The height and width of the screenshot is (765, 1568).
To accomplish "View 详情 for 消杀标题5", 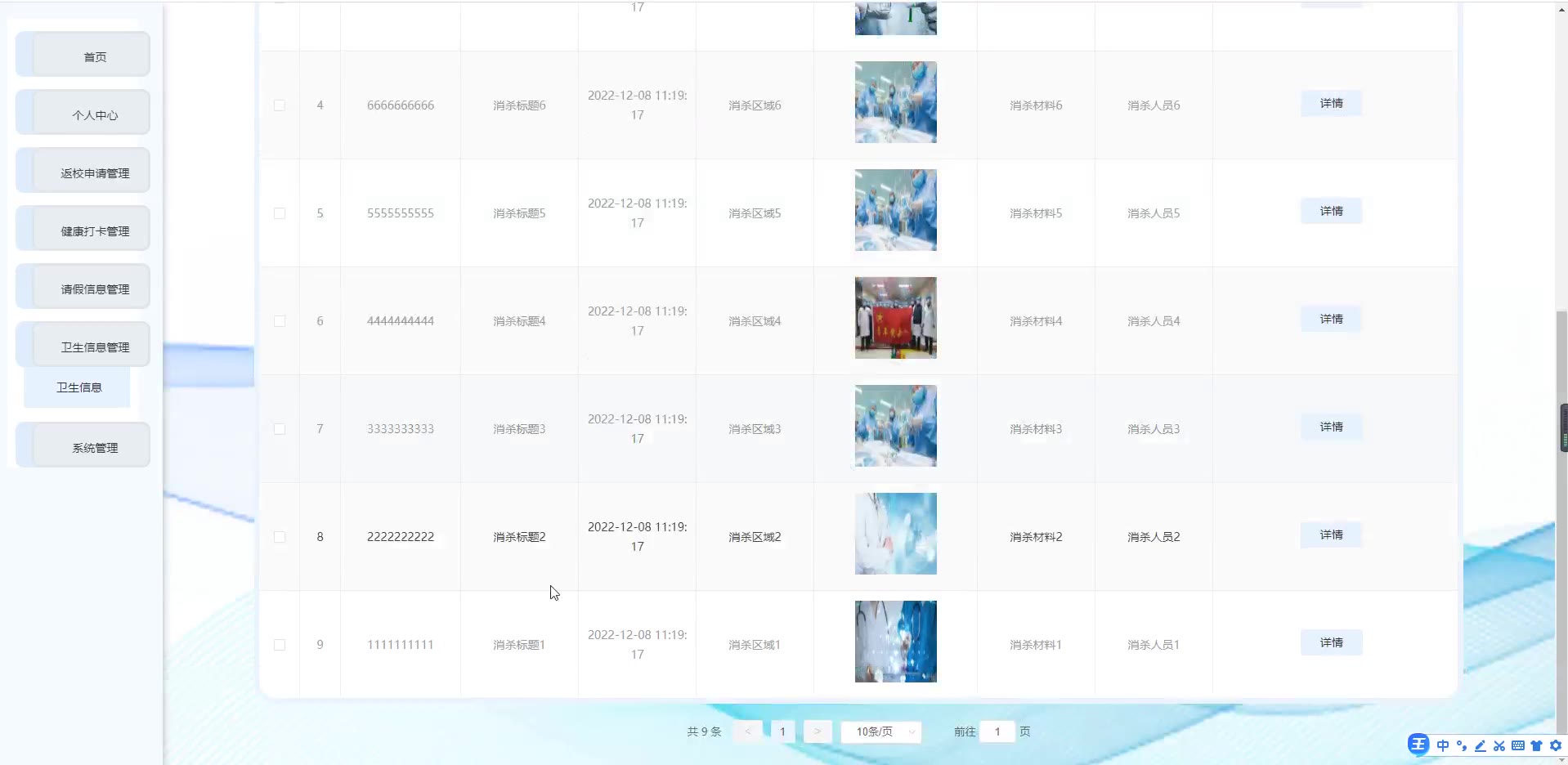I will pyautogui.click(x=1331, y=211).
